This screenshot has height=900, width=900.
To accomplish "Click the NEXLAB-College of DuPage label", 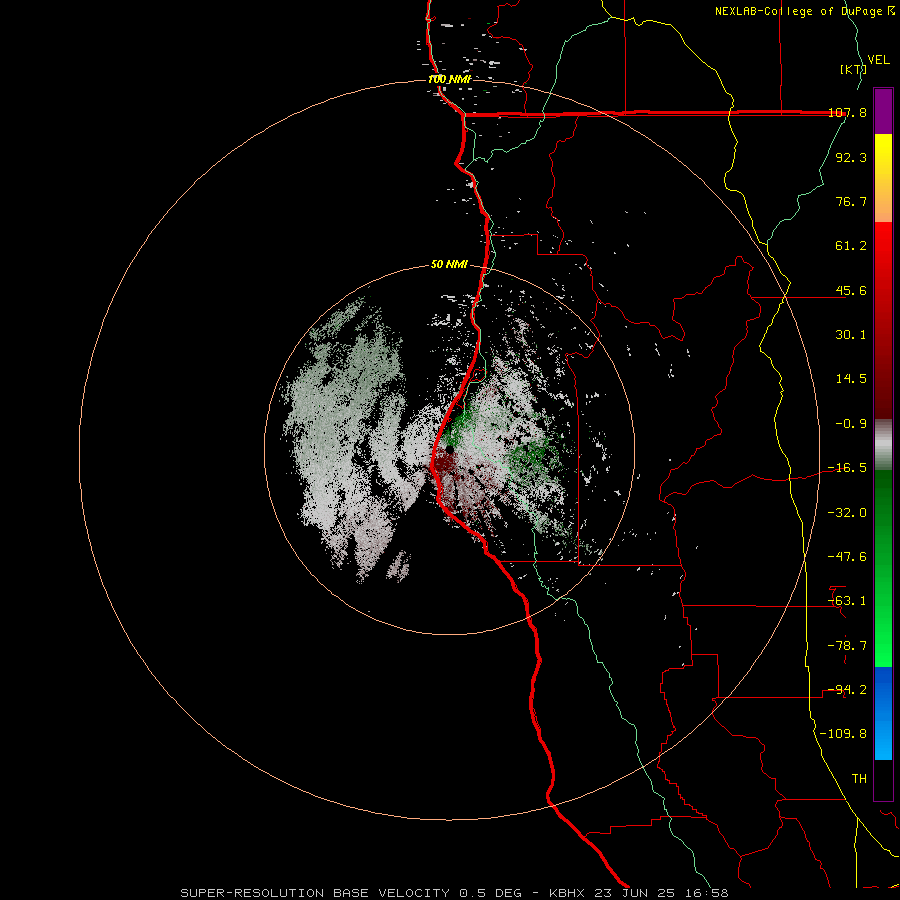I will point(800,11).
